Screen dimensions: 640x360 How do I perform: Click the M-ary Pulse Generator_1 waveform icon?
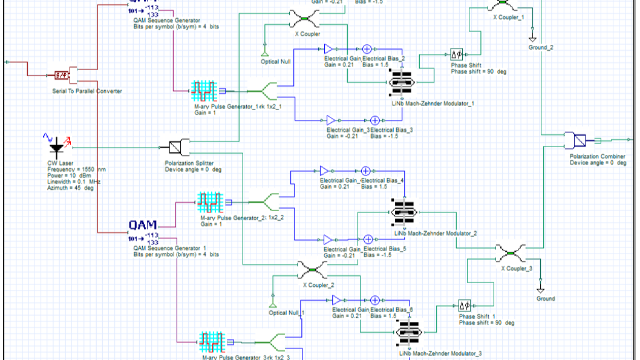click(204, 91)
